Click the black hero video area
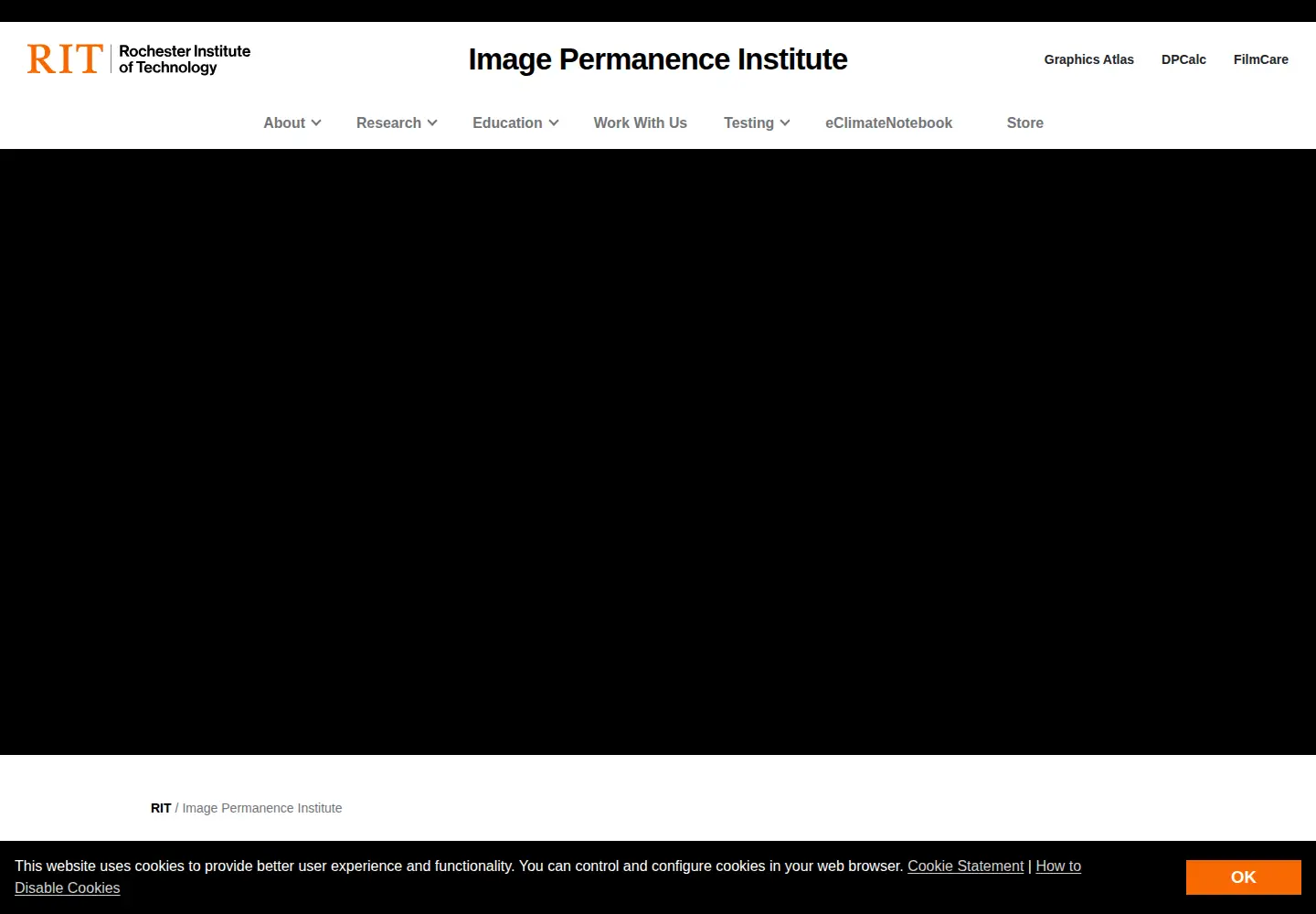This screenshot has width=1316, height=914. (658, 452)
